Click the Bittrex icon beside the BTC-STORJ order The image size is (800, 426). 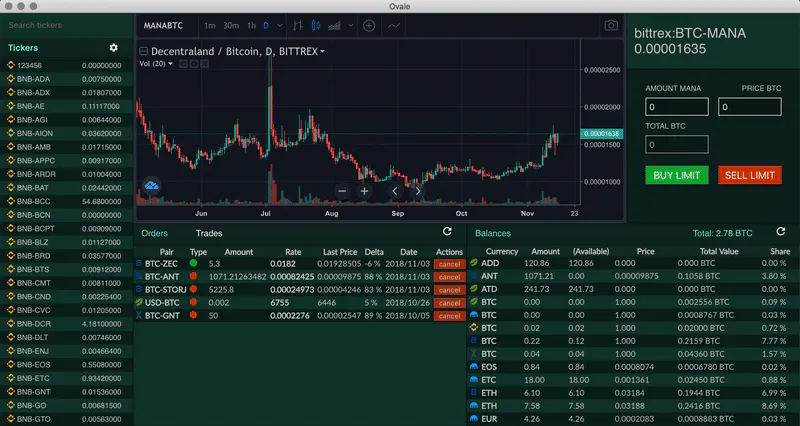click(x=139, y=289)
